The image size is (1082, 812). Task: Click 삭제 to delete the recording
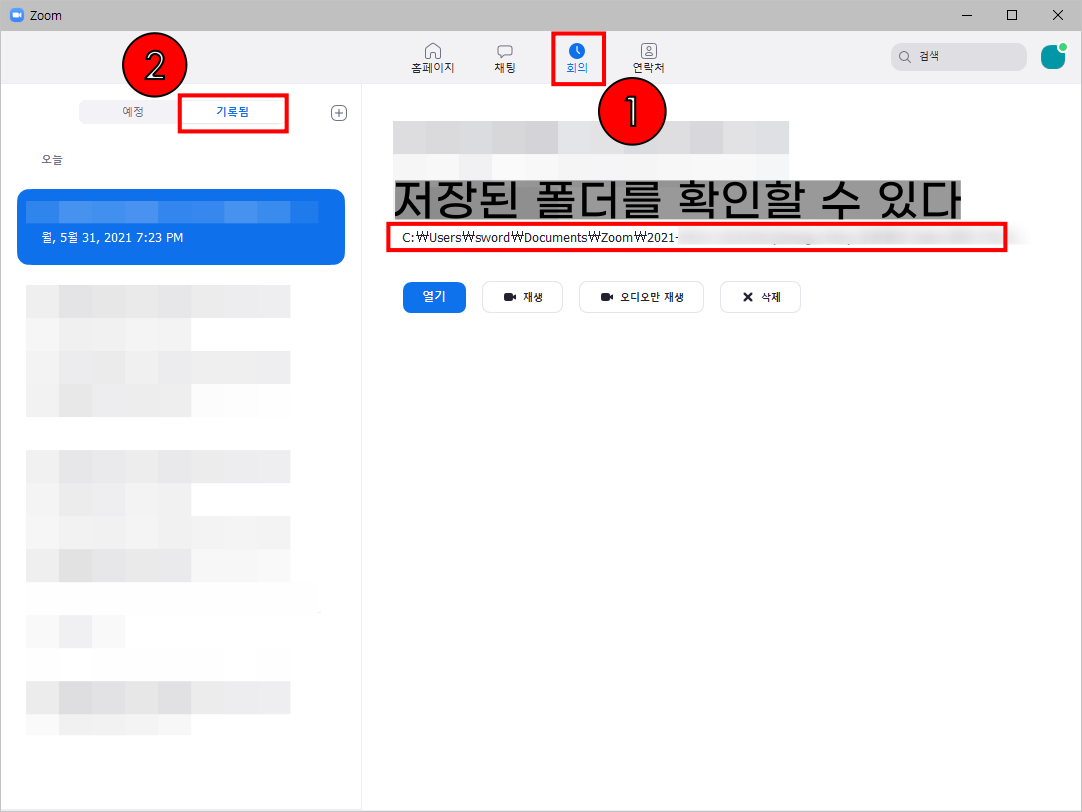(x=760, y=297)
